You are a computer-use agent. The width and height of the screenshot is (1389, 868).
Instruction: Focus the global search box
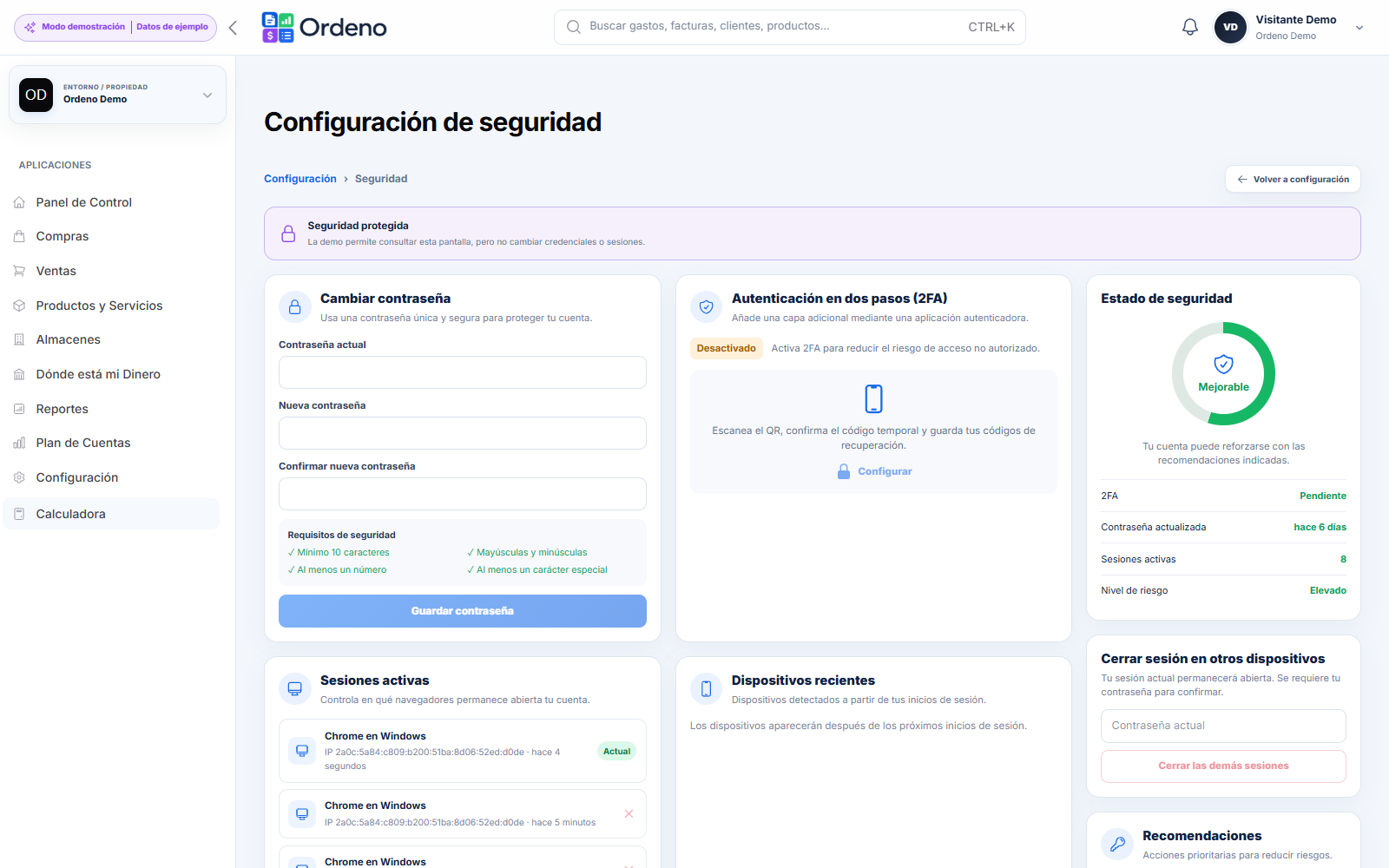[x=789, y=27]
